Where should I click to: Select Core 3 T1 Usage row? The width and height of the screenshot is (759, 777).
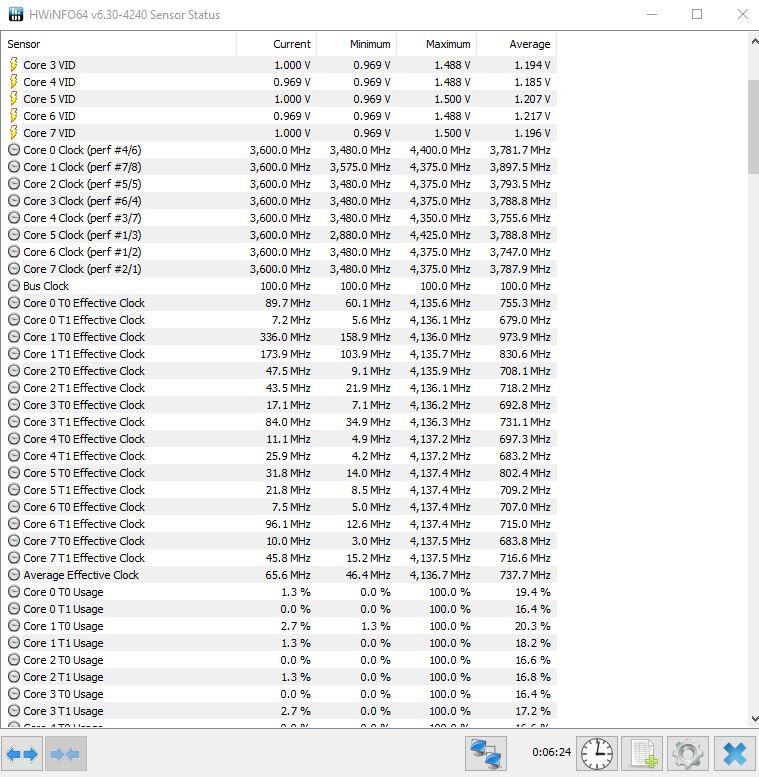pyautogui.click(x=279, y=711)
